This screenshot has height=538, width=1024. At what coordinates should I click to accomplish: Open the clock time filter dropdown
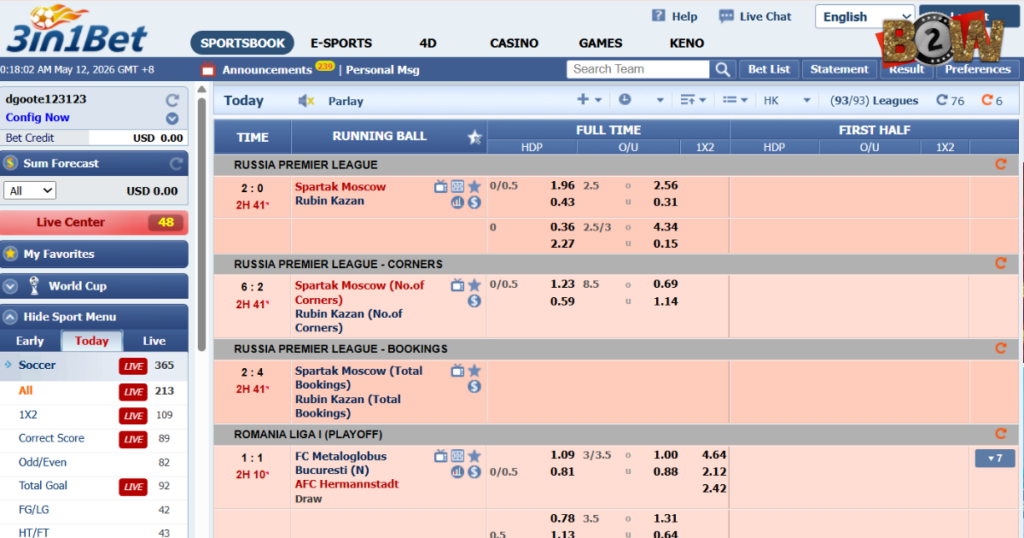click(x=641, y=100)
